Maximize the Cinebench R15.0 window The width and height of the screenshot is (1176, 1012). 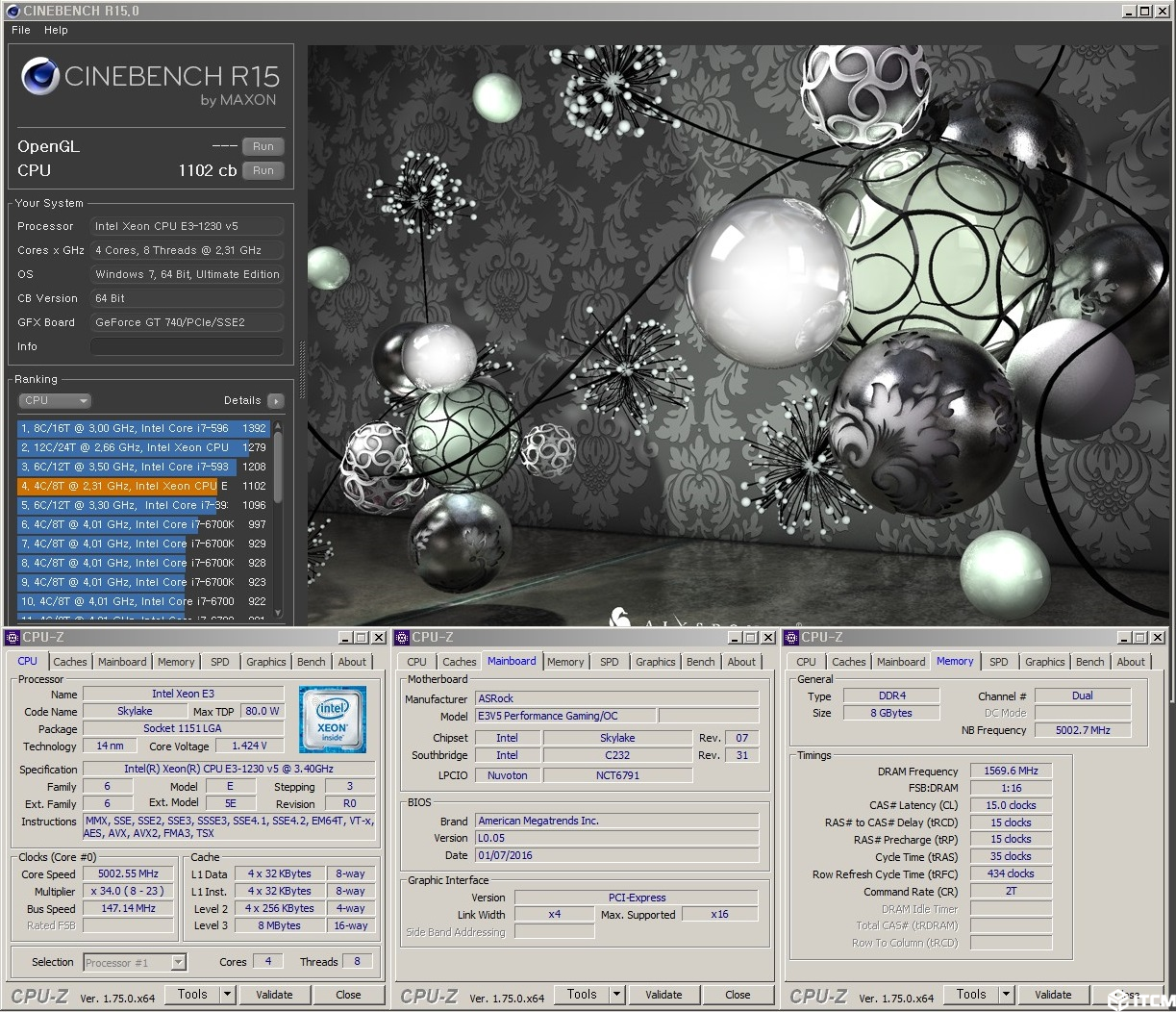click(x=1144, y=11)
